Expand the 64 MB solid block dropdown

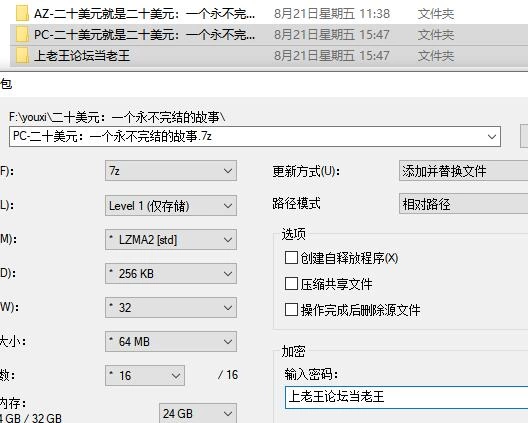[171, 341]
